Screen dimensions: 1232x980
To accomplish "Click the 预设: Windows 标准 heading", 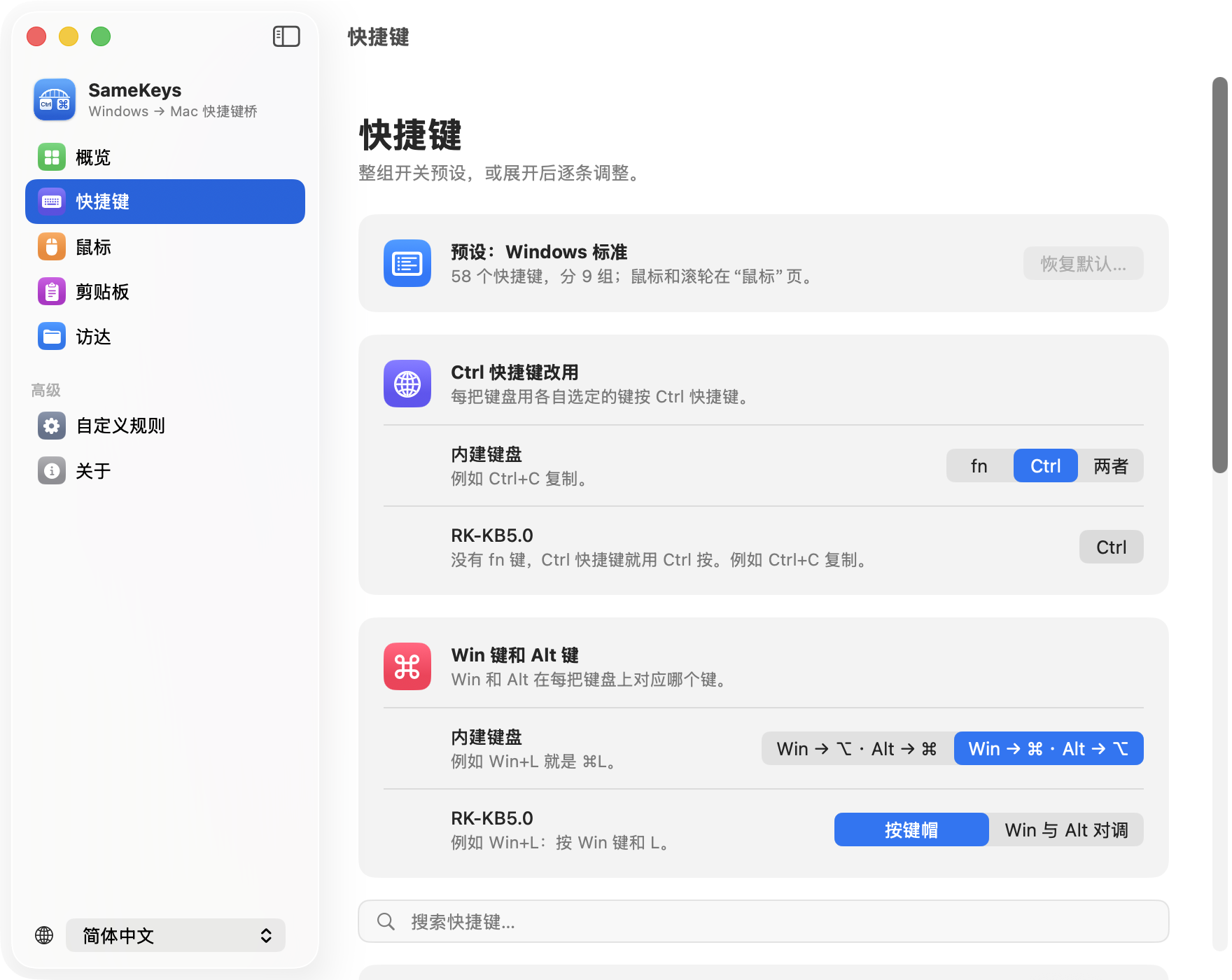I will coord(539,251).
